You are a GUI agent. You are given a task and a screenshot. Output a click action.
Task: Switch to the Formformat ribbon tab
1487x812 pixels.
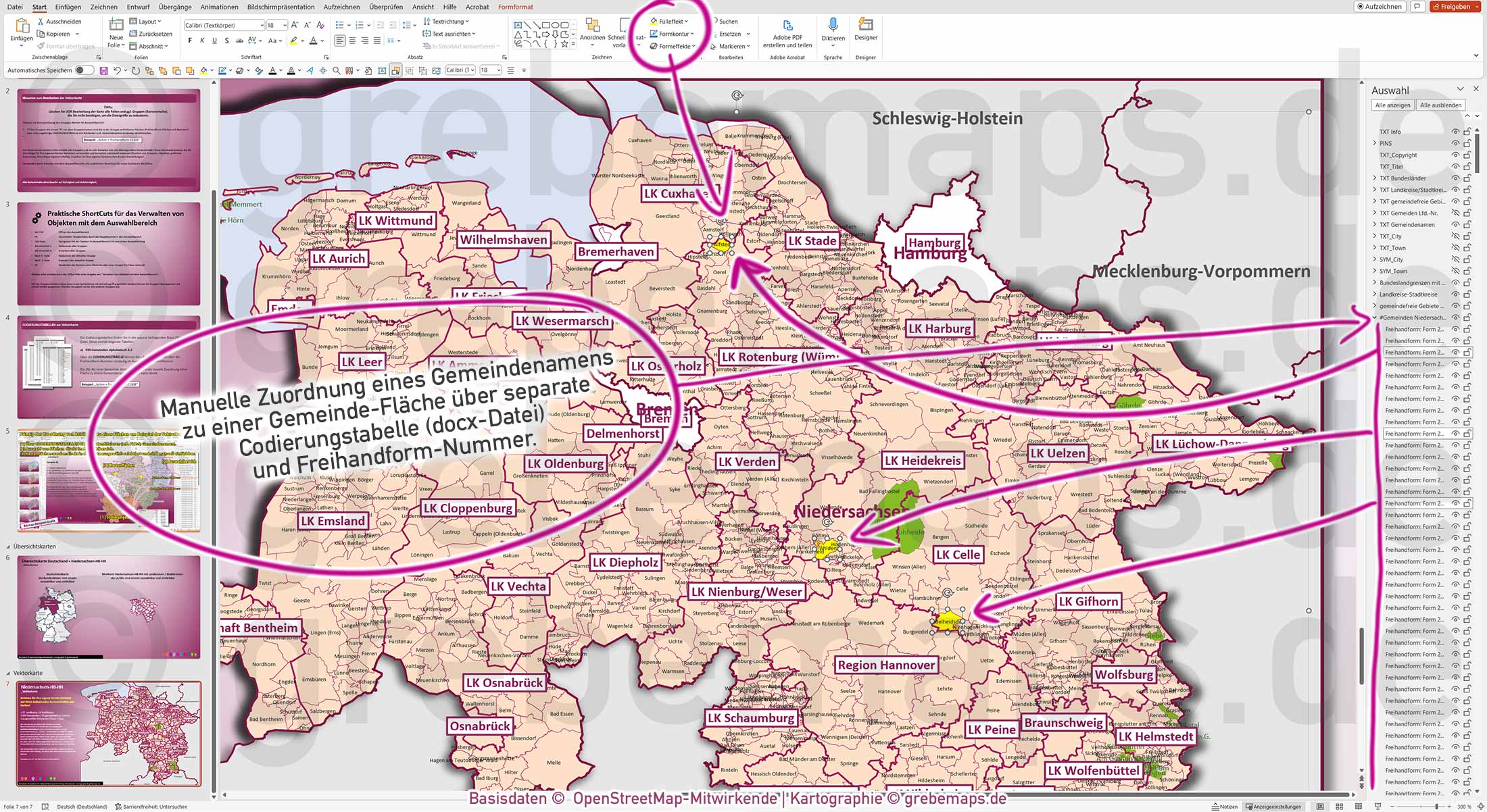click(515, 7)
